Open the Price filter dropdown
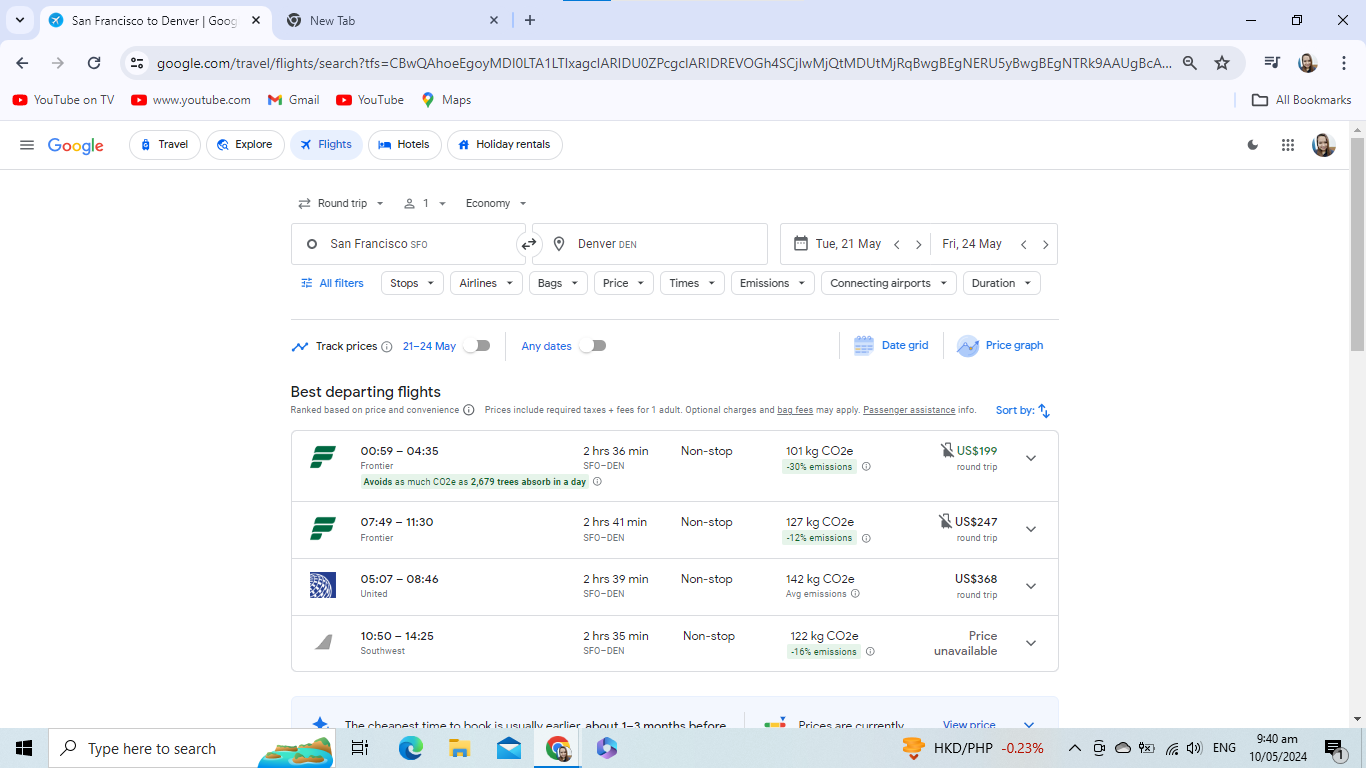1366x768 pixels. (x=624, y=284)
